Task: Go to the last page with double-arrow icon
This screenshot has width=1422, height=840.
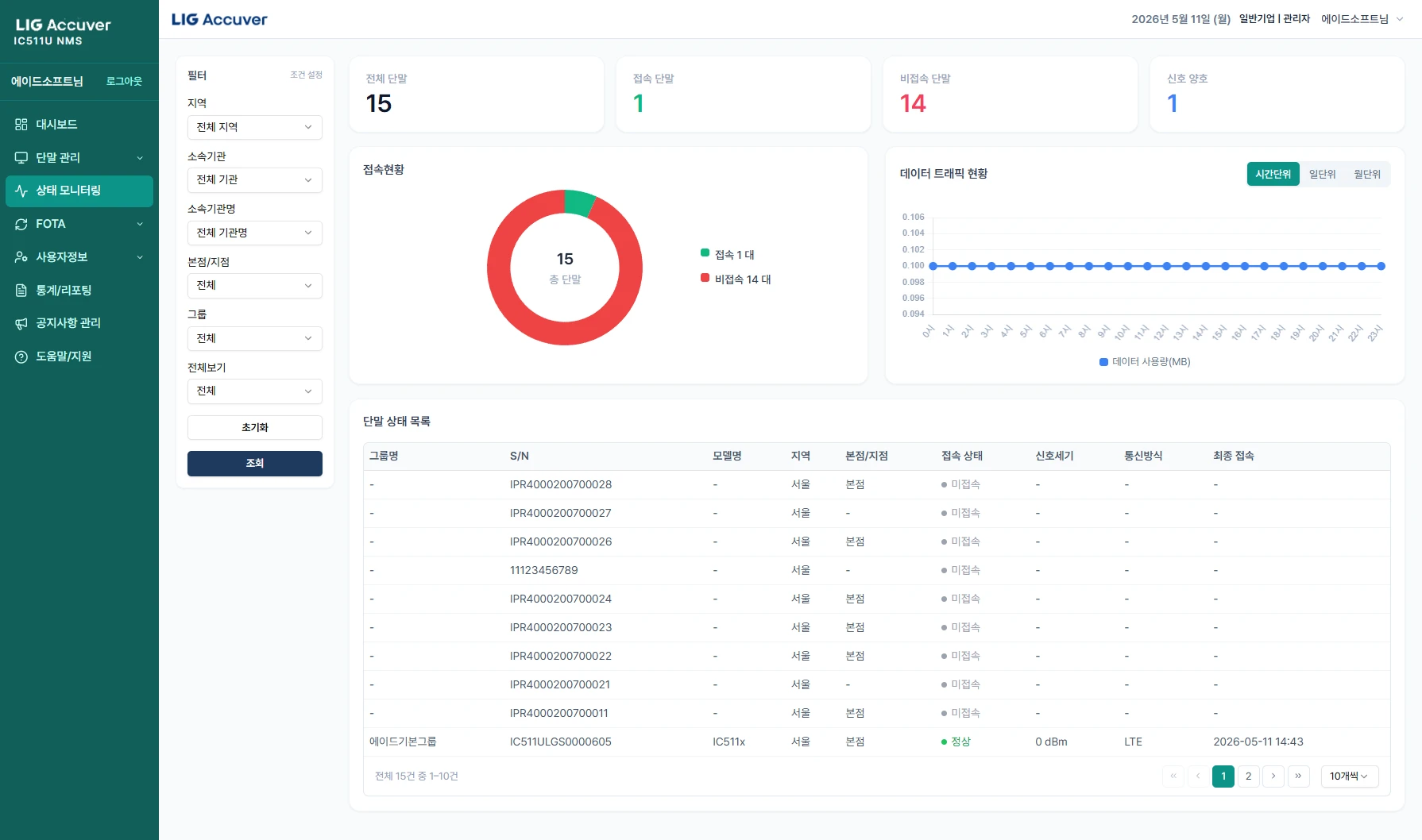Action: pyautogui.click(x=1298, y=776)
